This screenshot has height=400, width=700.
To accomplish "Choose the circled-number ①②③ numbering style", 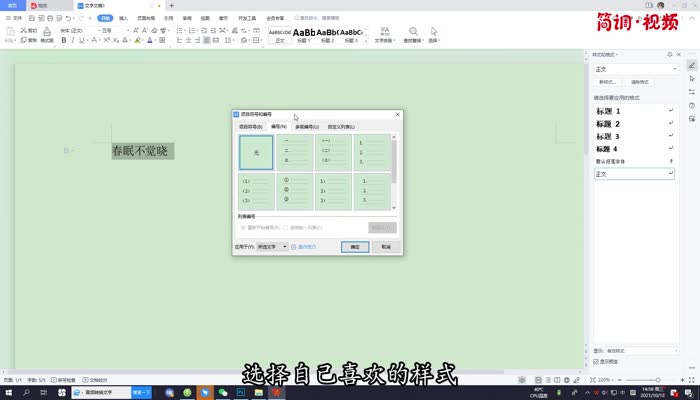I will tap(294, 191).
